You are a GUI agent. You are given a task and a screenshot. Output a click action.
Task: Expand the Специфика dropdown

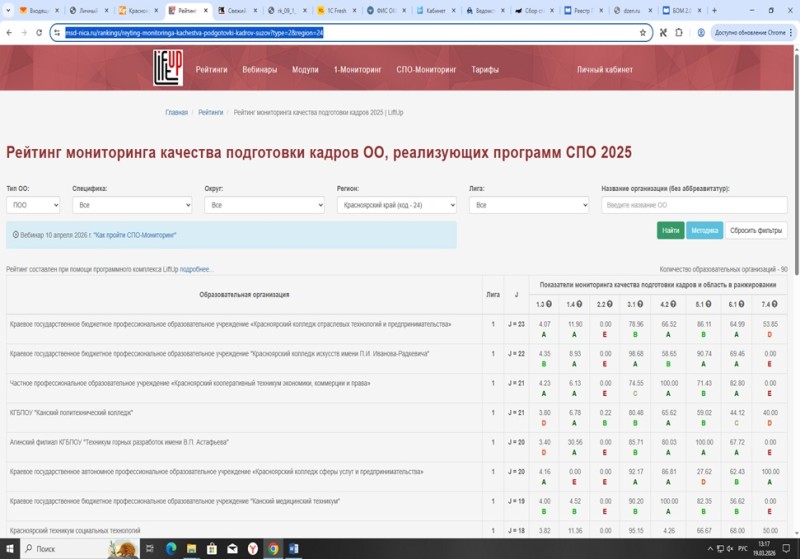(132, 204)
